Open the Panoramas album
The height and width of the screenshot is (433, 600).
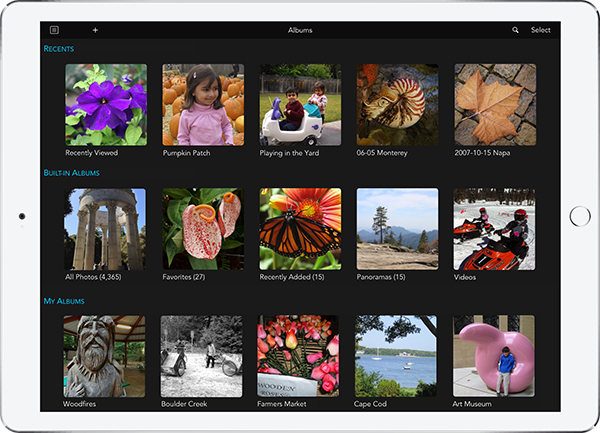point(397,229)
